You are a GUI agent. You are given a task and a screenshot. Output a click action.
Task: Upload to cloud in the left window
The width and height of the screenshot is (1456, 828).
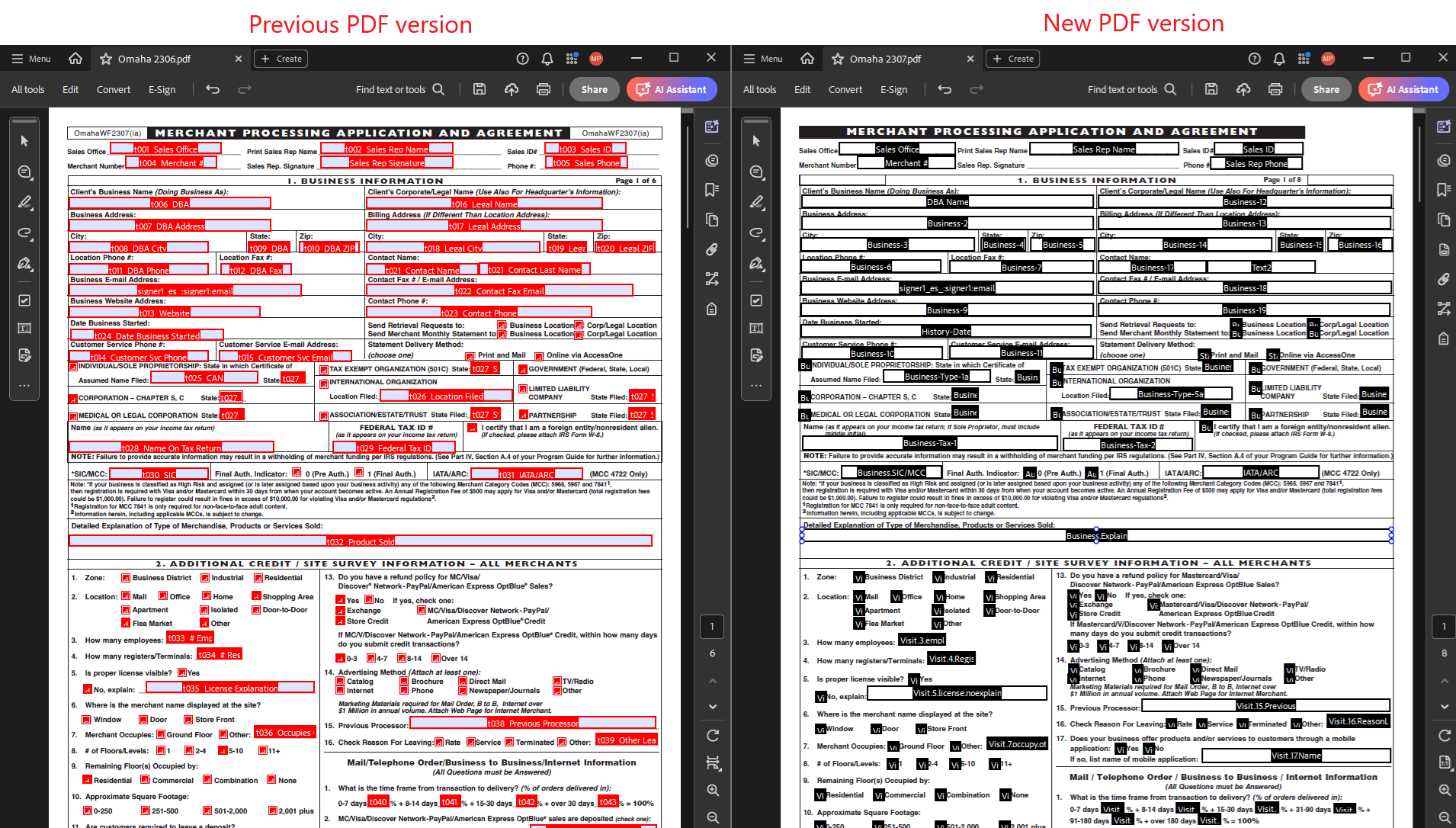tap(512, 89)
